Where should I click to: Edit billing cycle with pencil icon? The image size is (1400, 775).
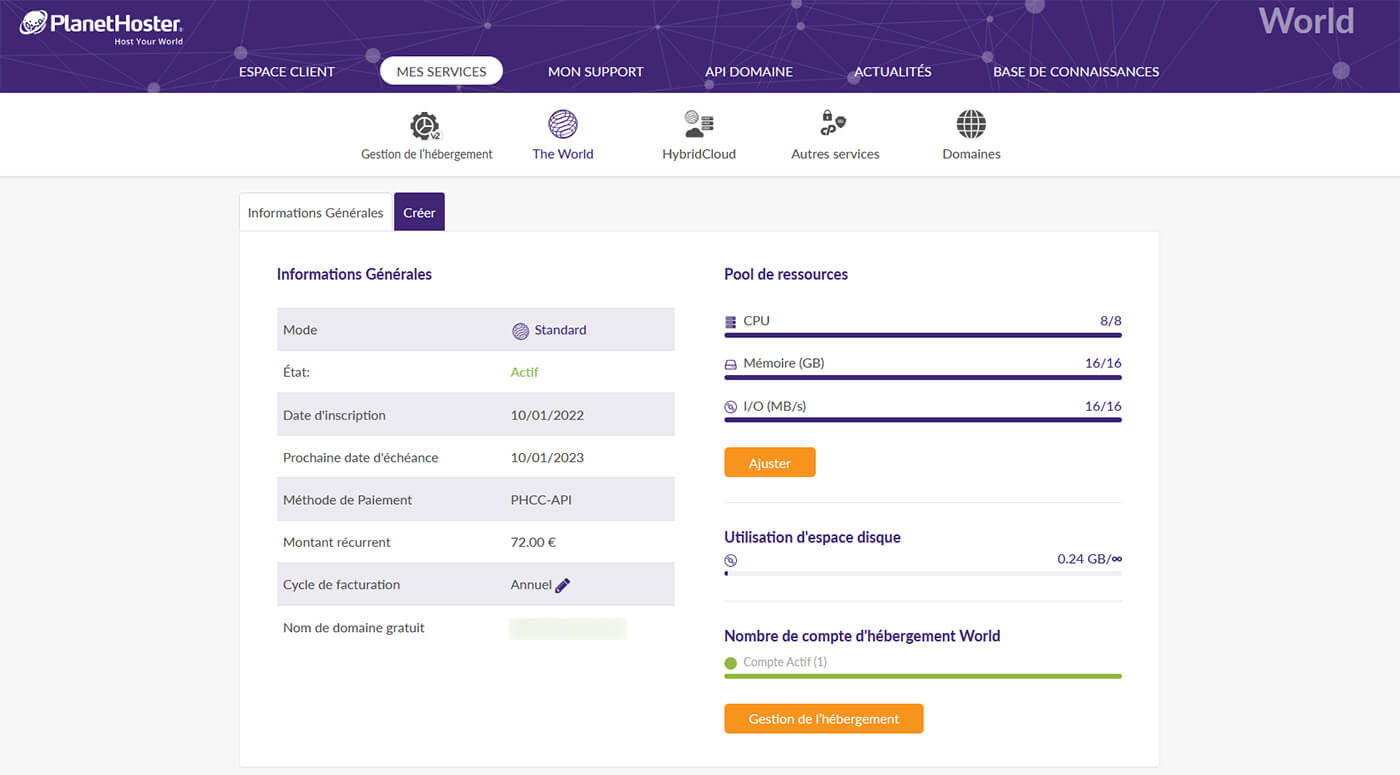[563, 585]
